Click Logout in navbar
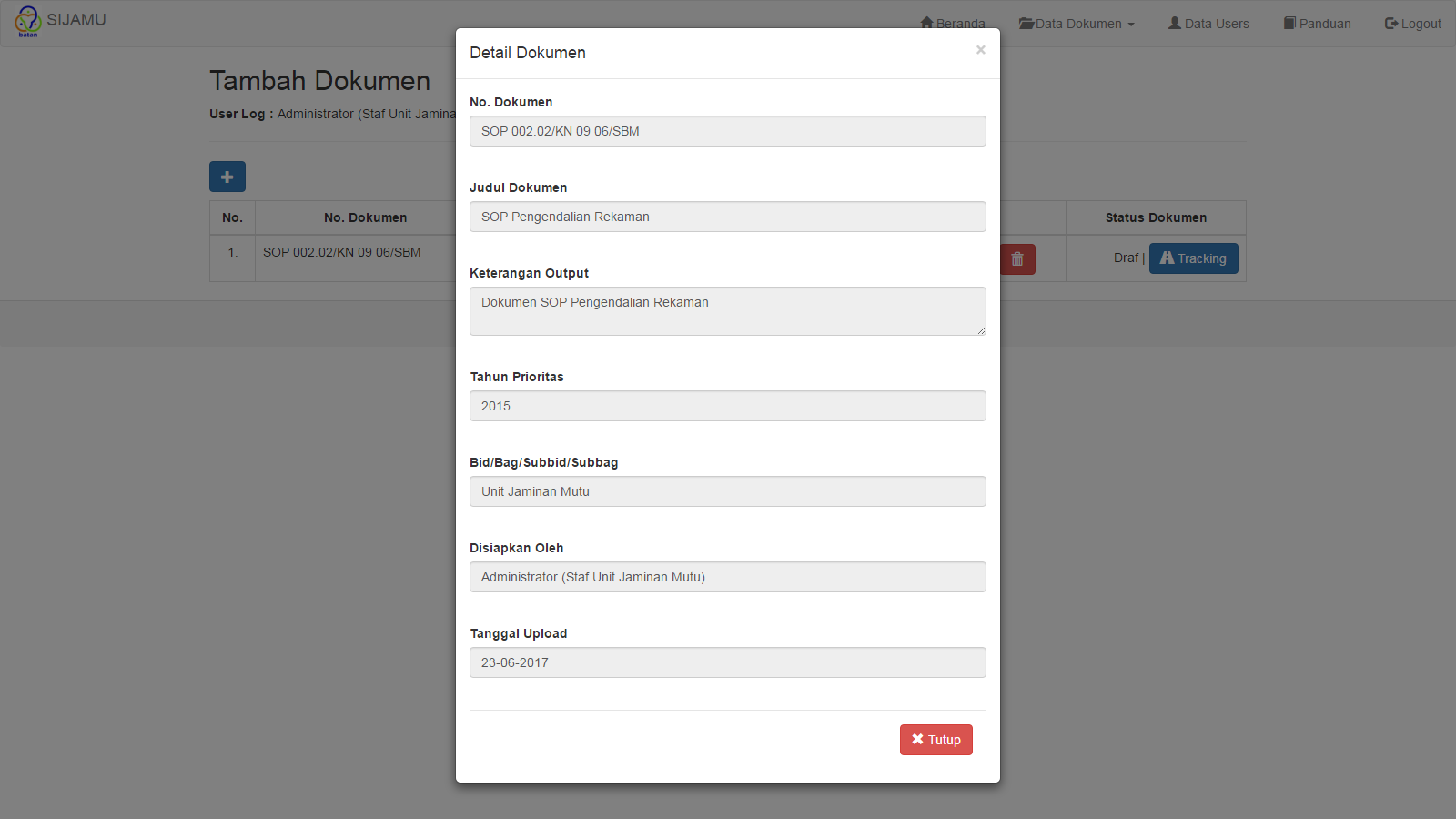The height and width of the screenshot is (819, 1456). [1413, 24]
